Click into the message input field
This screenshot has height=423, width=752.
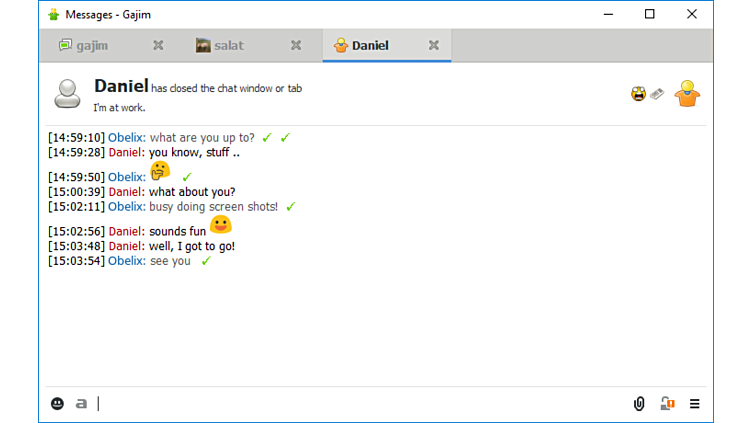[360, 404]
